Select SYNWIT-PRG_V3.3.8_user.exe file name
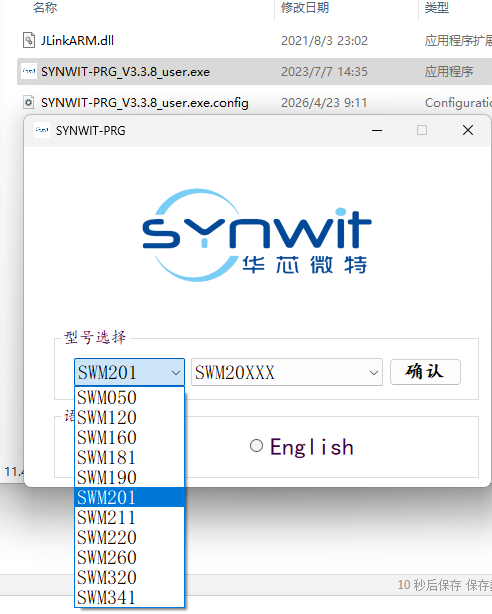The image size is (492, 614). click(x=125, y=72)
